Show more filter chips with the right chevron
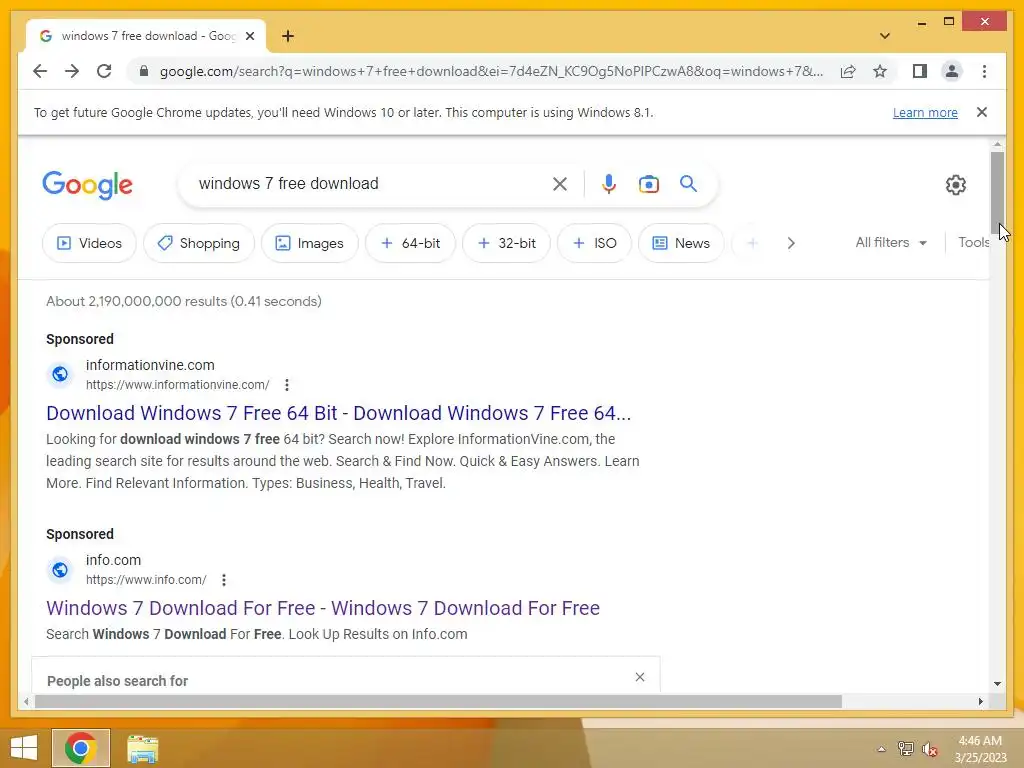 [x=791, y=243]
